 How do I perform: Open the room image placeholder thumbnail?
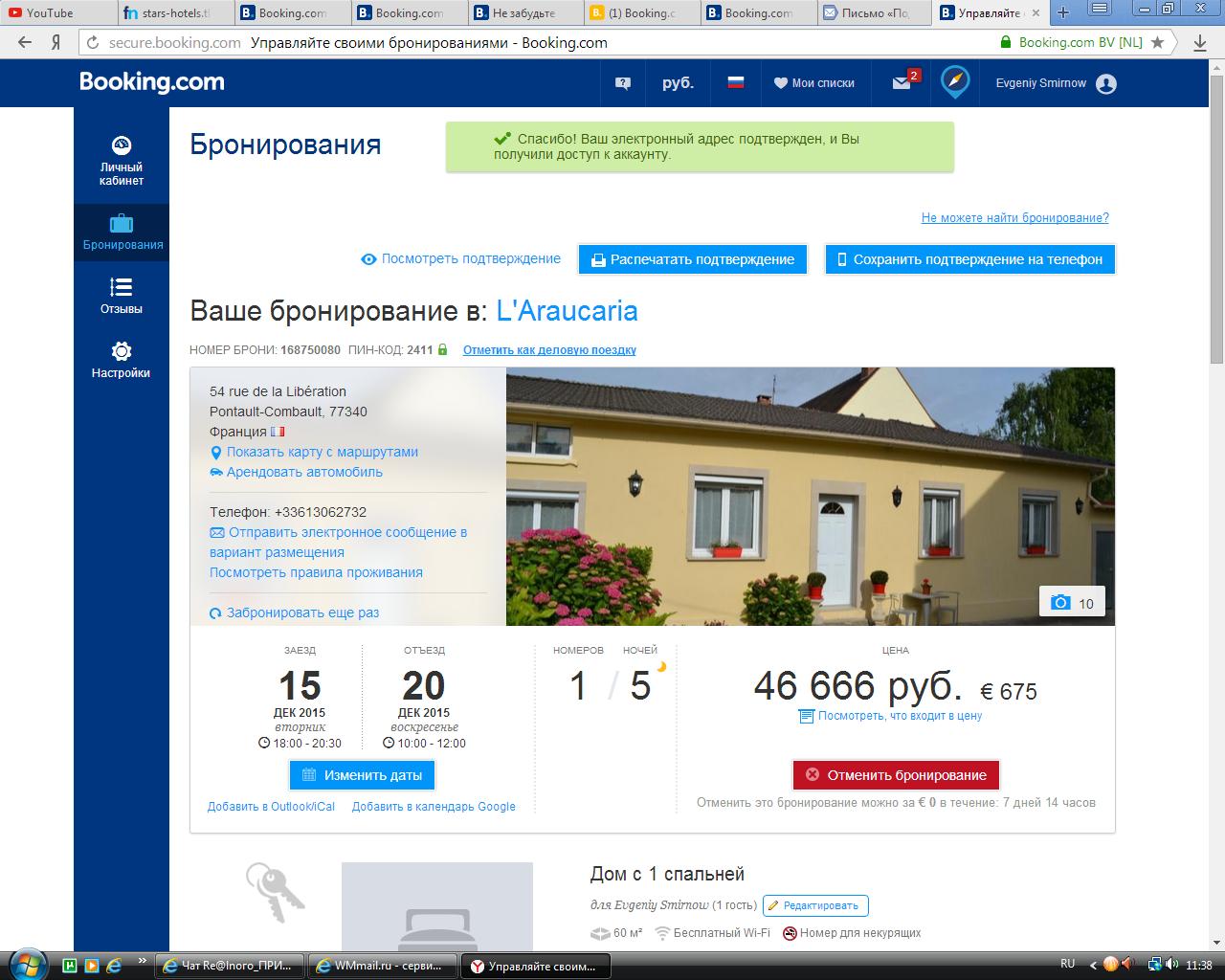[437, 905]
